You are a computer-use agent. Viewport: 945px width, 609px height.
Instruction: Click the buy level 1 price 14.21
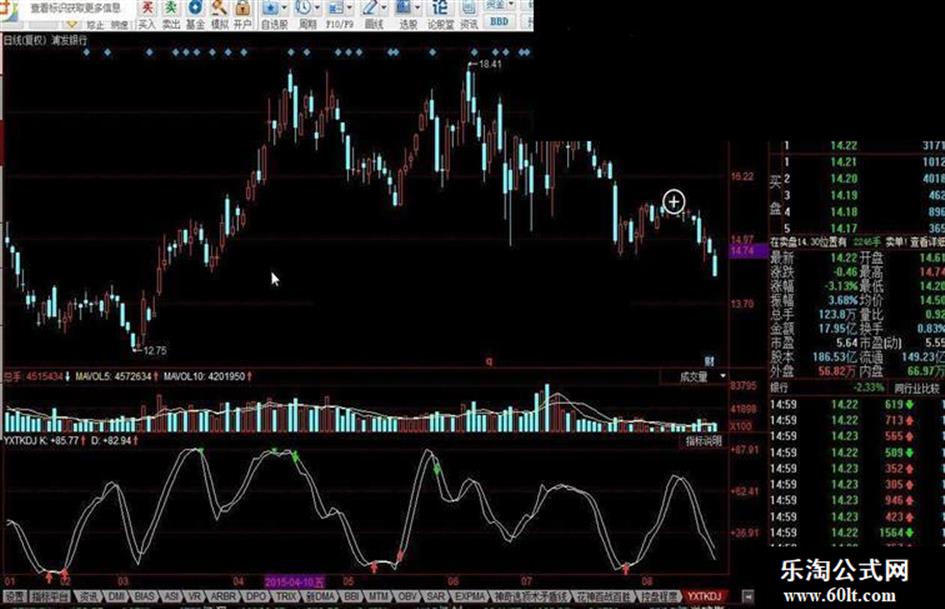coord(843,162)
